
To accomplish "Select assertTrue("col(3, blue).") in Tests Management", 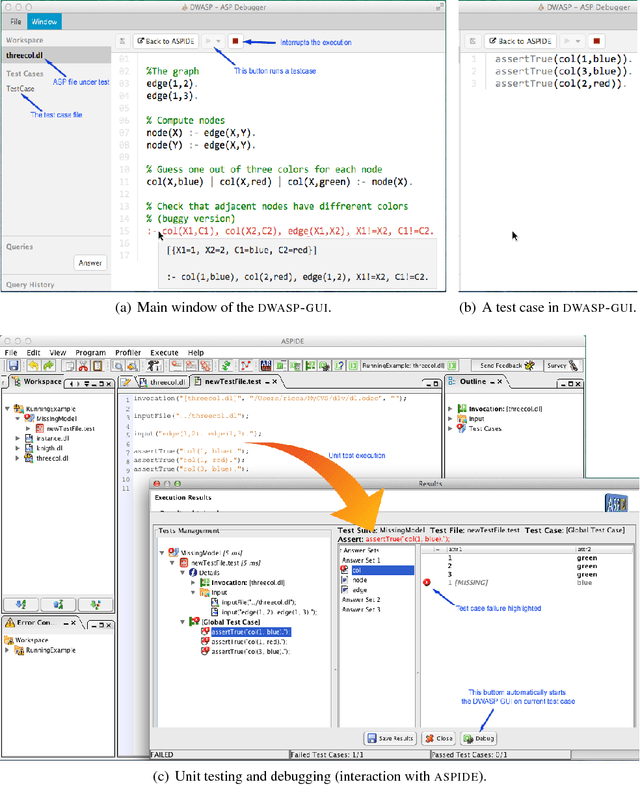I will click(x=251, y=652).
